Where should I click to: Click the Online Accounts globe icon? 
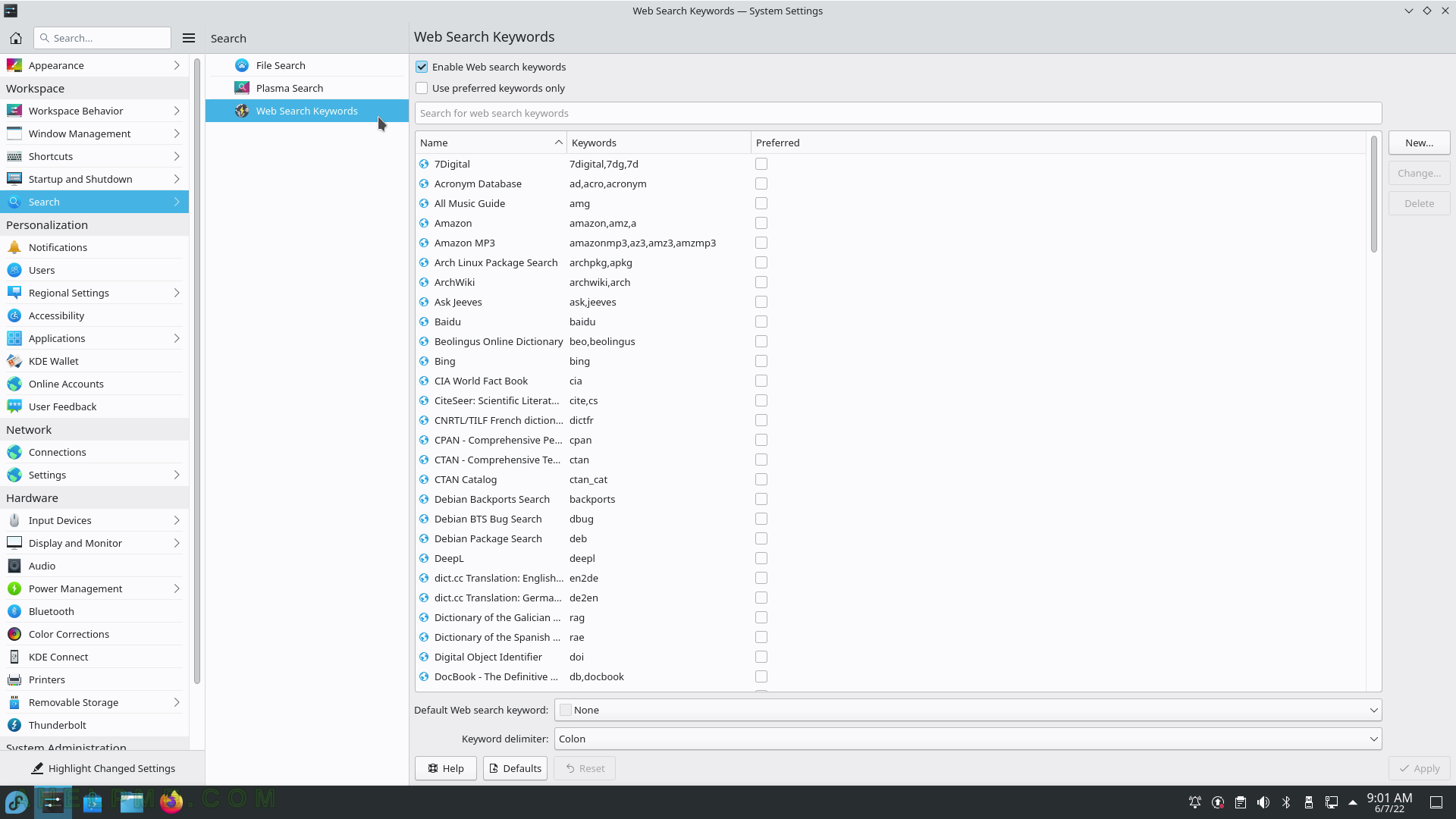click(14, 384)
